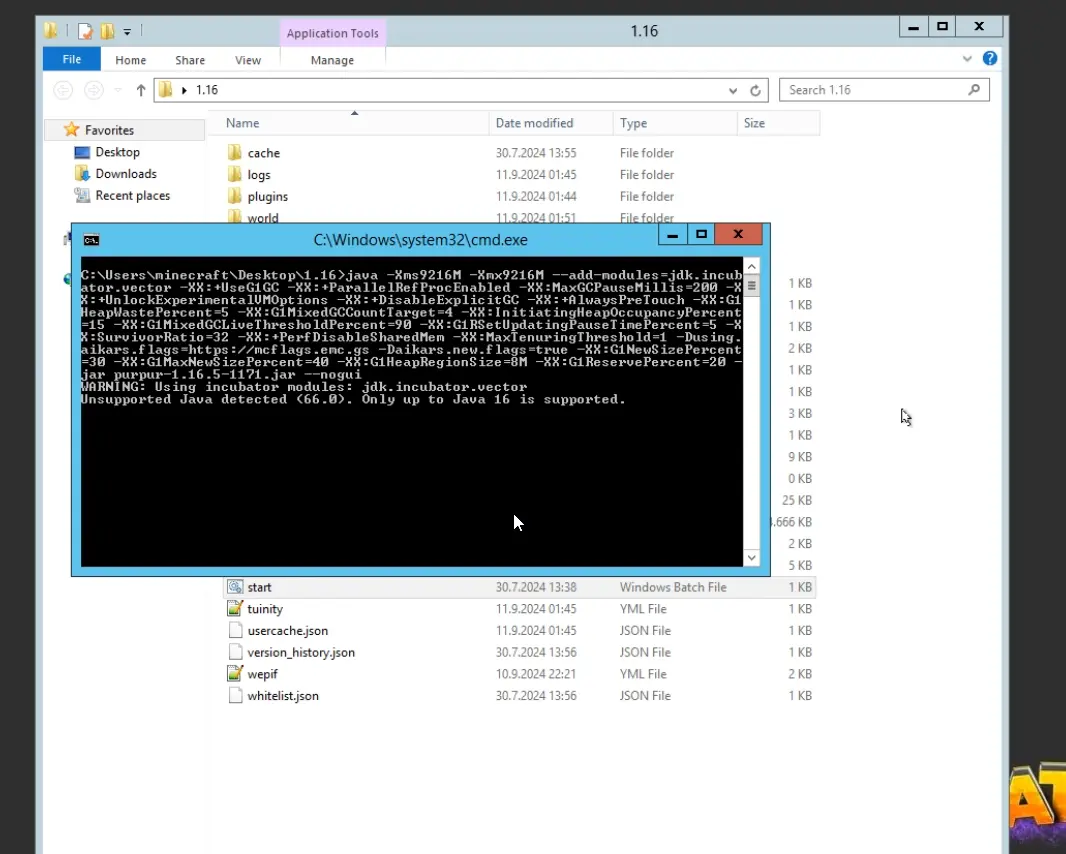Open the logs folder icon
Image resolution: width=1066 pixels, height=854 pixels.
click(235, 174)
